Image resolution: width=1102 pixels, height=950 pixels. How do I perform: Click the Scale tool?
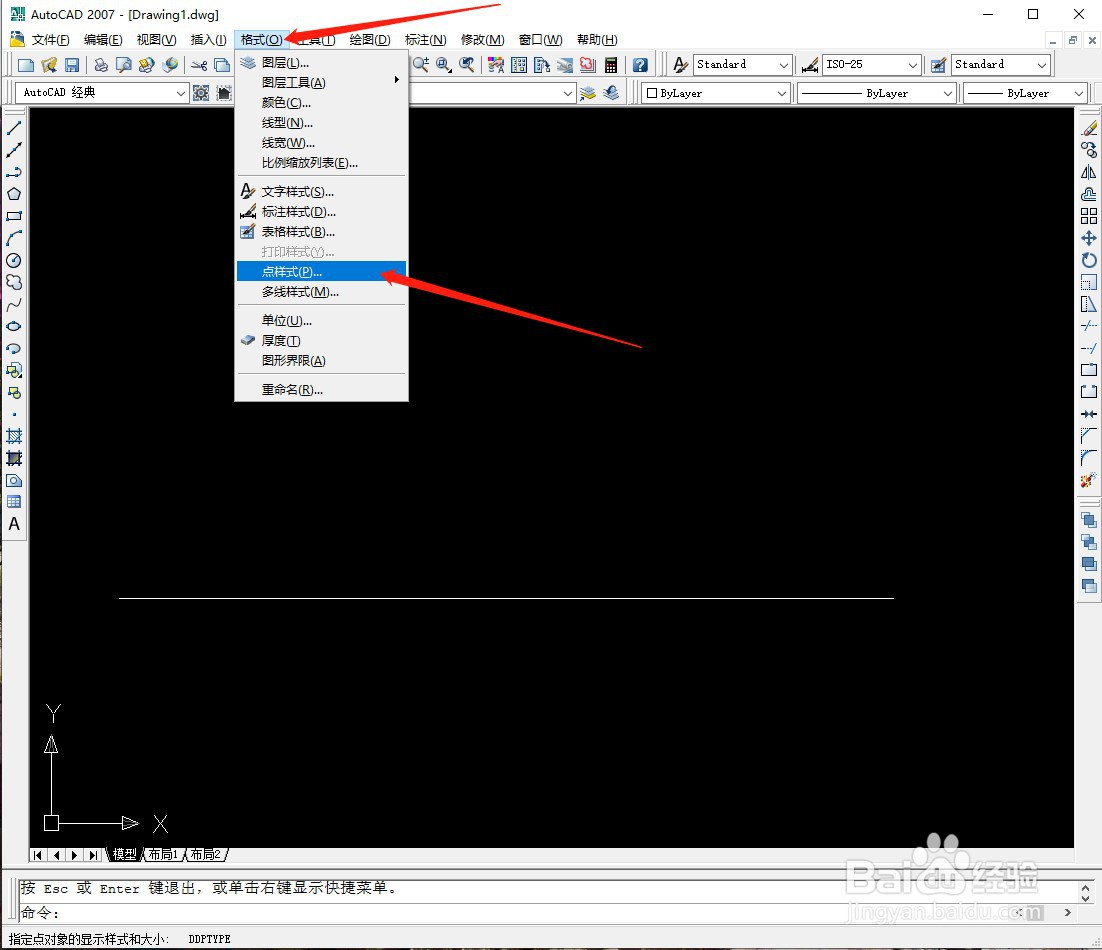[x=1089, y=282]
